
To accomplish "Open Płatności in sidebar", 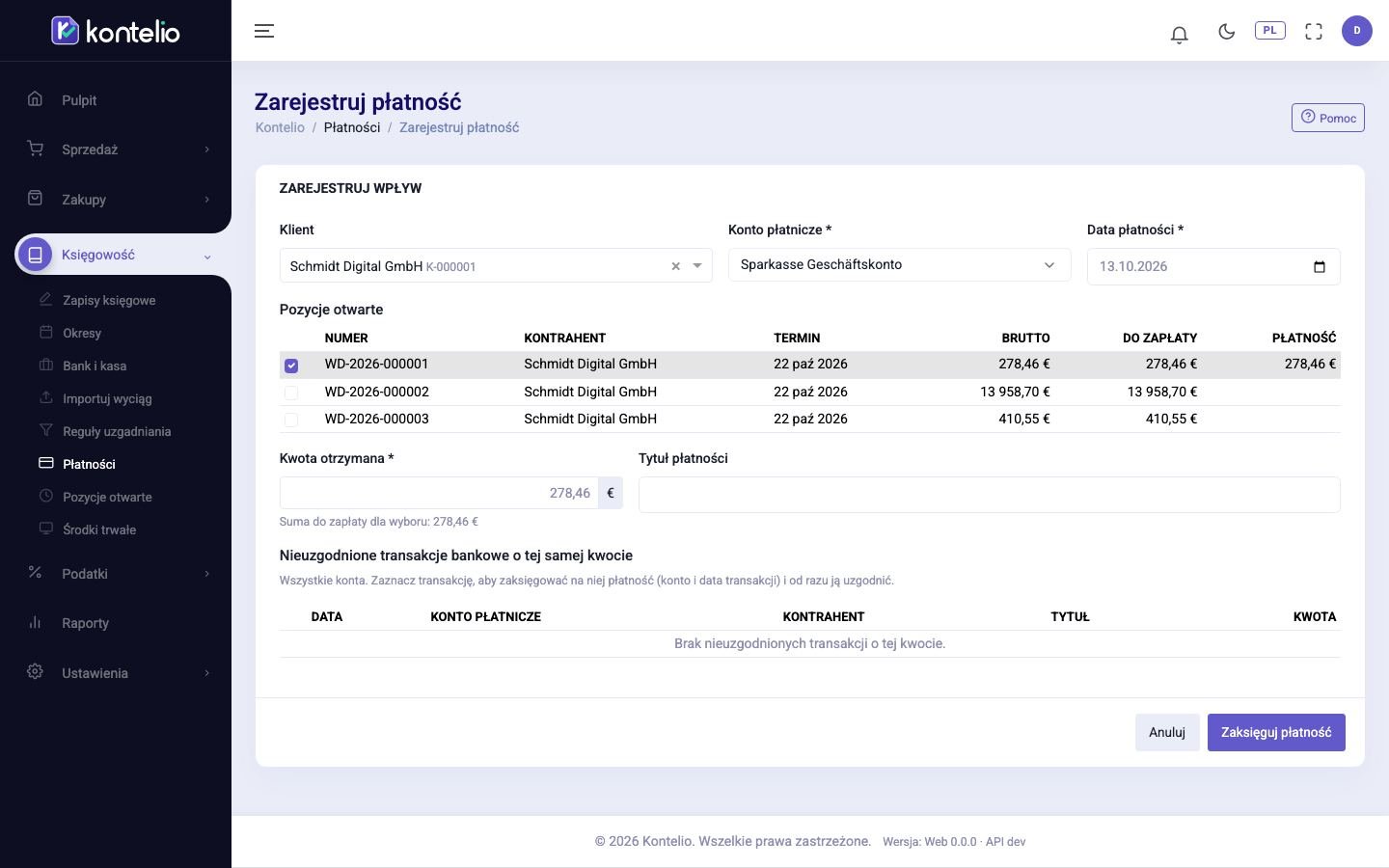I will [x=89, y=464].
